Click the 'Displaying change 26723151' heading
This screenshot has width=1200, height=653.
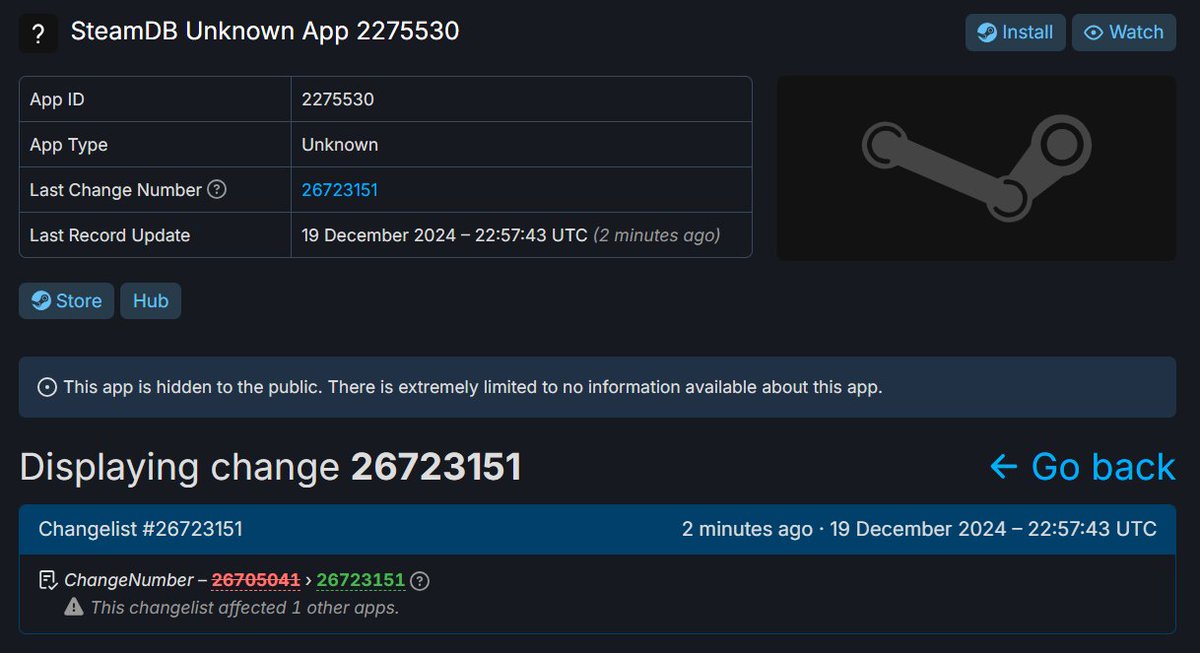click(x=270, y=467)
